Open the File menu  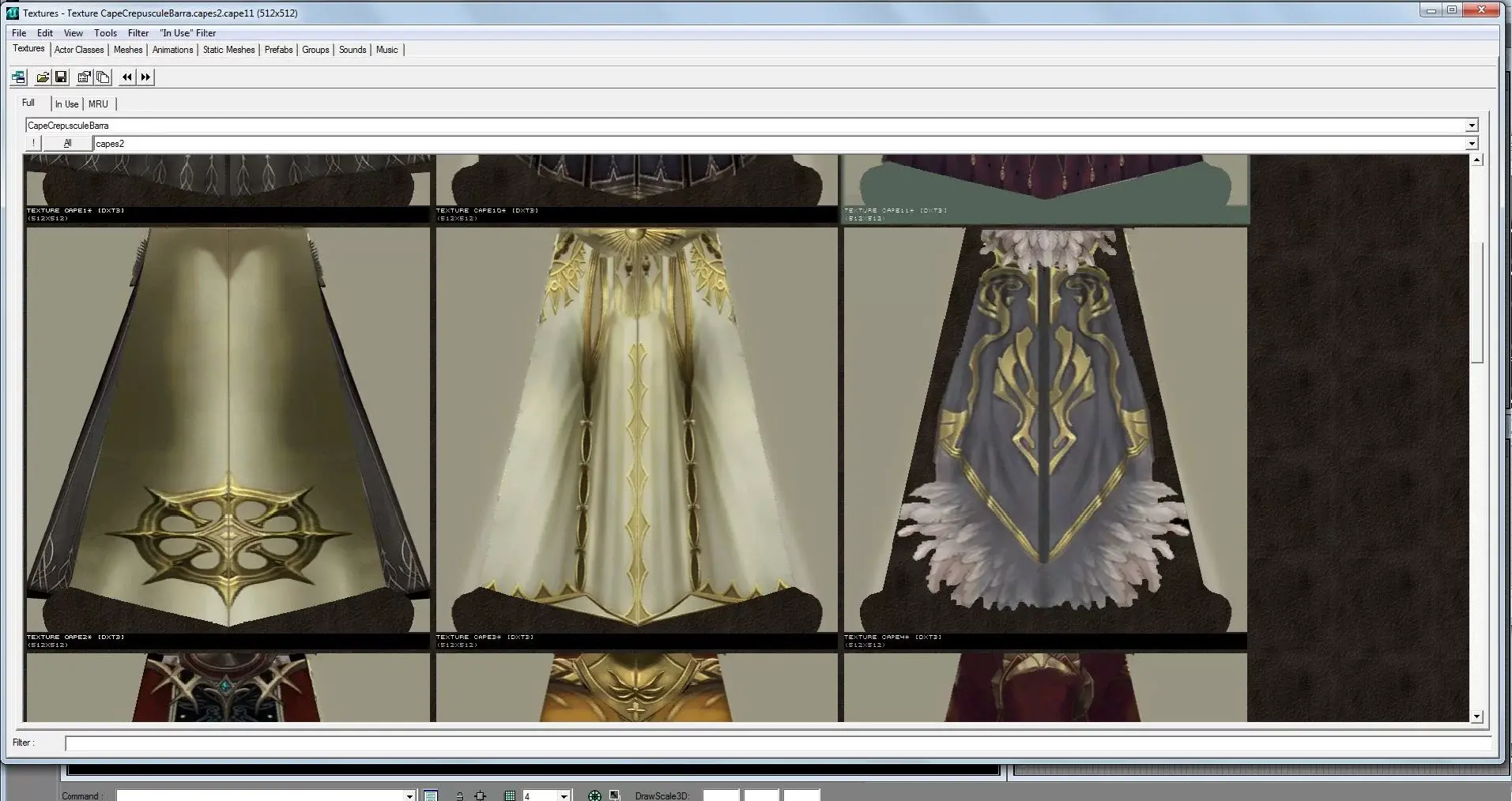click(19, 33)
